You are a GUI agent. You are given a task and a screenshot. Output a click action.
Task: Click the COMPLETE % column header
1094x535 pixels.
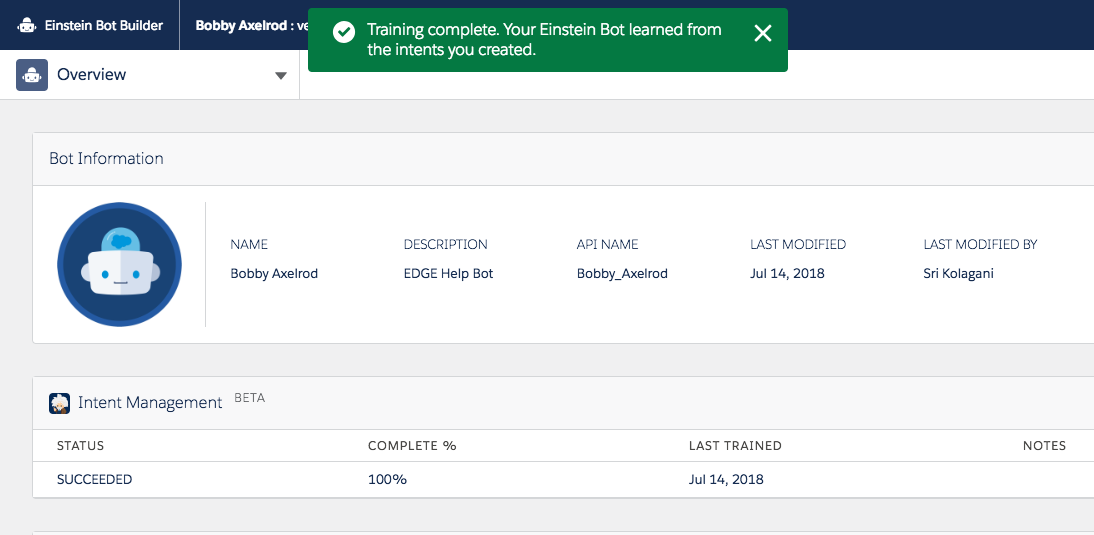(x=412, y=446)
